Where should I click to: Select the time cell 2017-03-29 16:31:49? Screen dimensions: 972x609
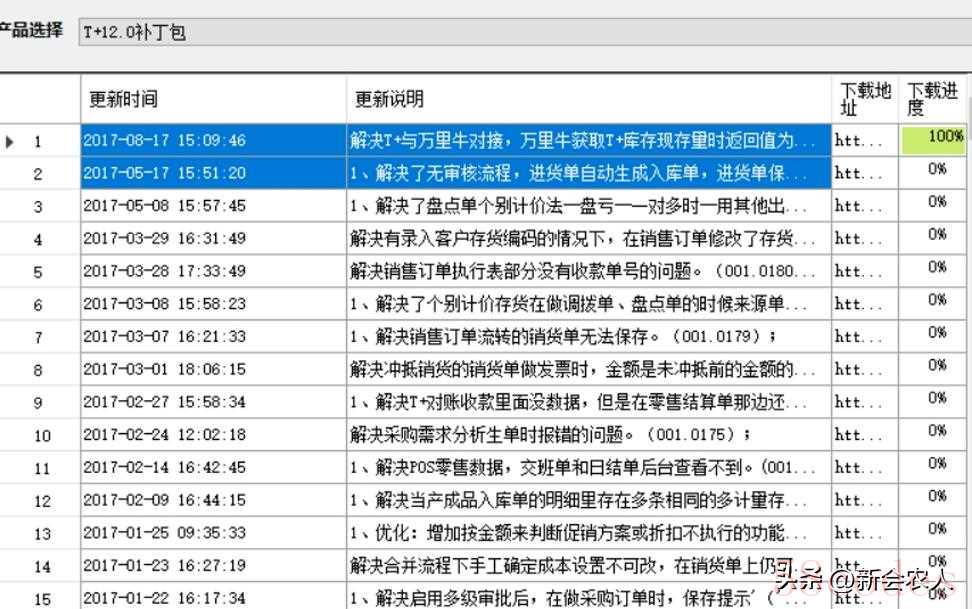[x=213, y=238]
